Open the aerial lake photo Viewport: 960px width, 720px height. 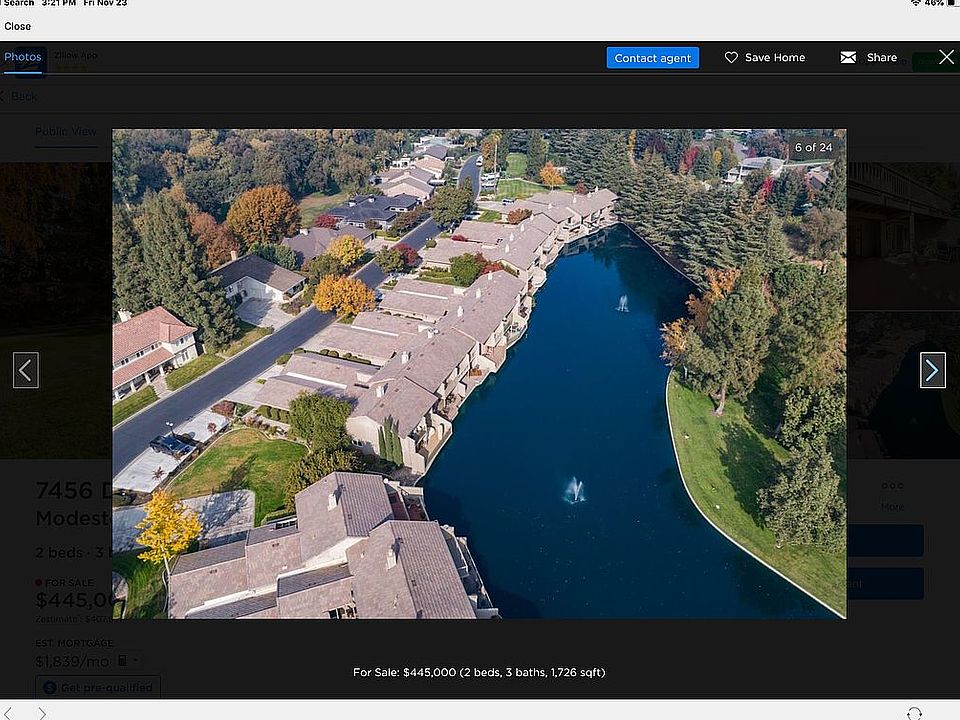pos(479,373)
